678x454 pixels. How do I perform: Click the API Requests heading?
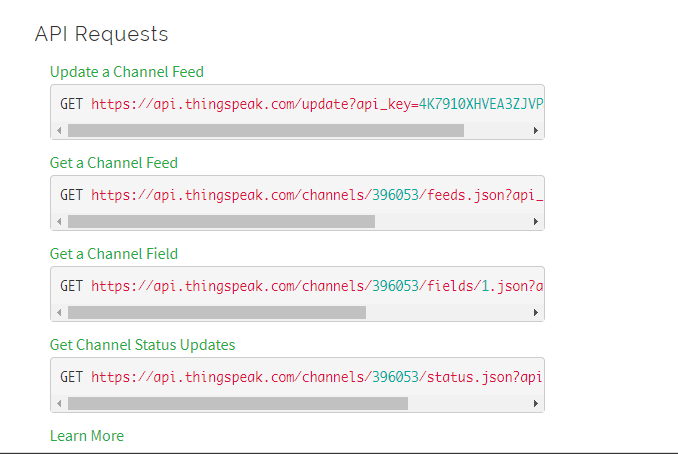tap(101, 34)
